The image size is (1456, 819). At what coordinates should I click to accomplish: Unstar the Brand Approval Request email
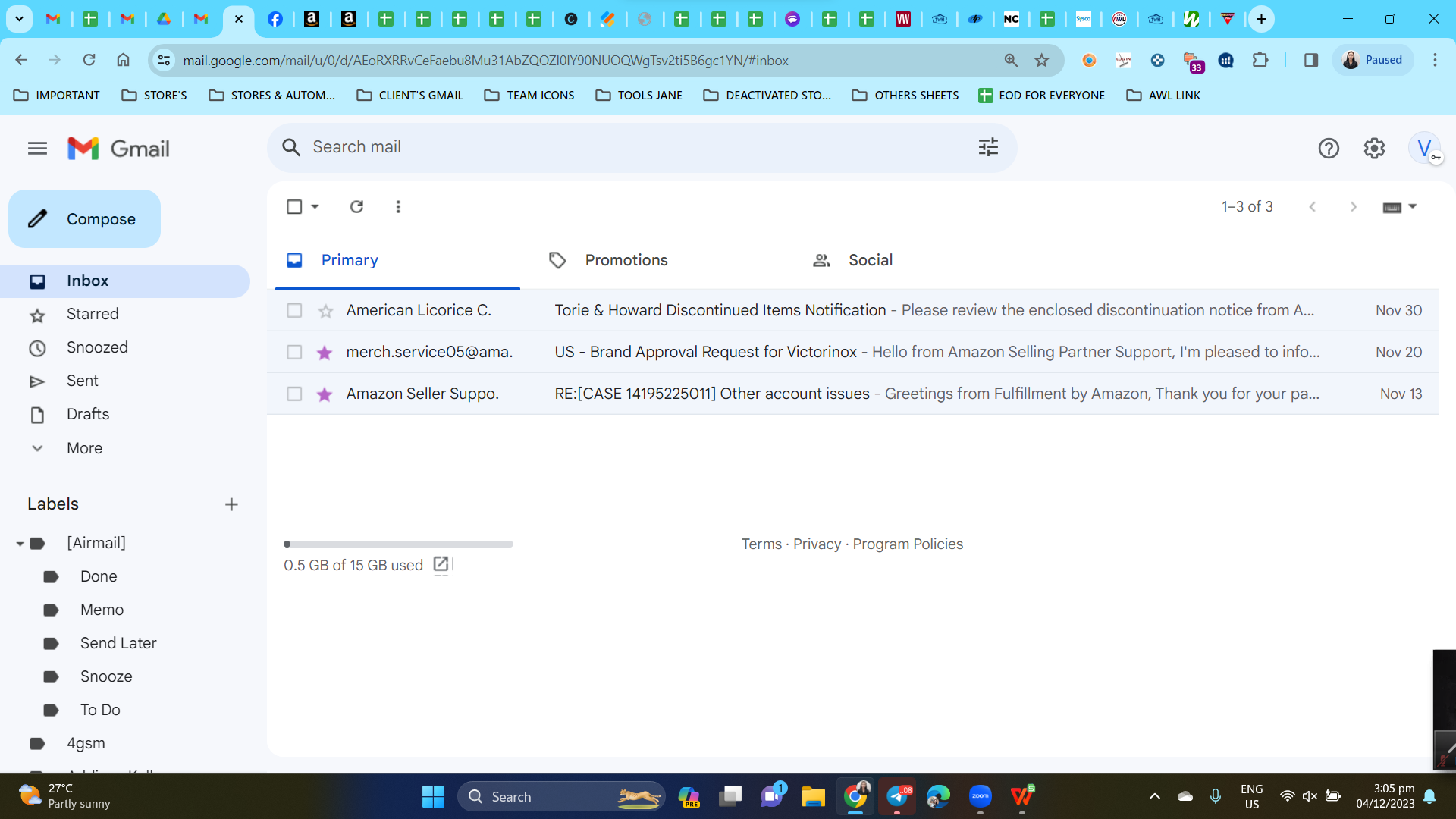(325, 353)
